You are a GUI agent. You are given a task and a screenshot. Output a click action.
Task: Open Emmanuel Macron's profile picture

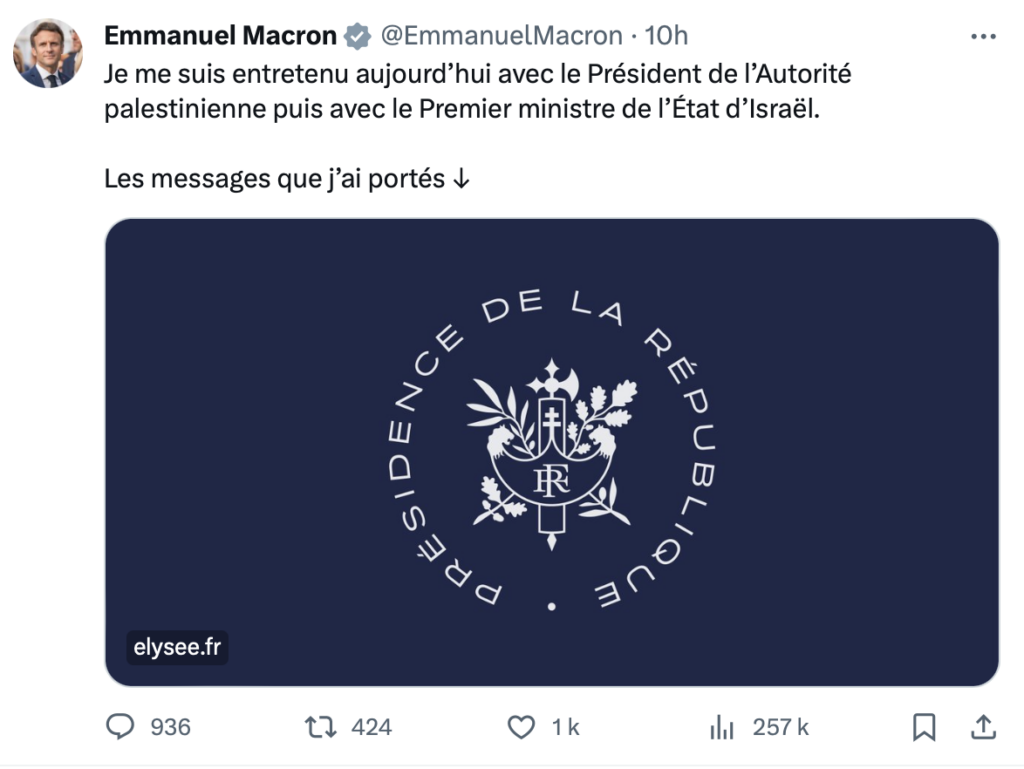48,53
